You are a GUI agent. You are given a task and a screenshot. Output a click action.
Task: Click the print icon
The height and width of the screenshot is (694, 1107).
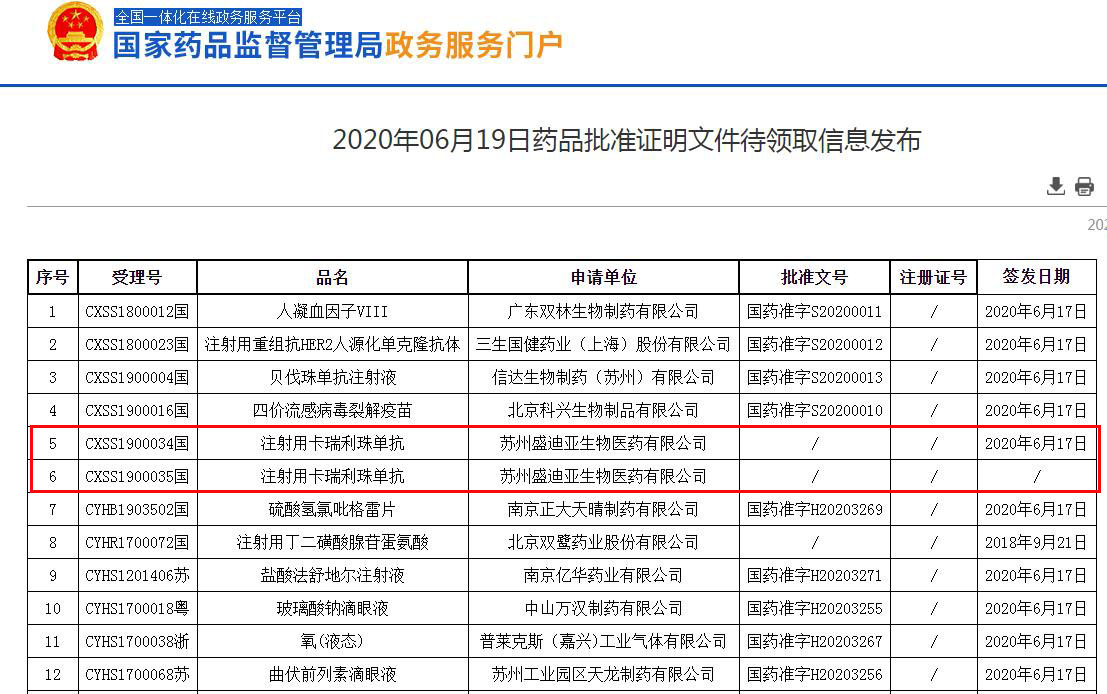pyautogui.click(x=1084, y=186)
